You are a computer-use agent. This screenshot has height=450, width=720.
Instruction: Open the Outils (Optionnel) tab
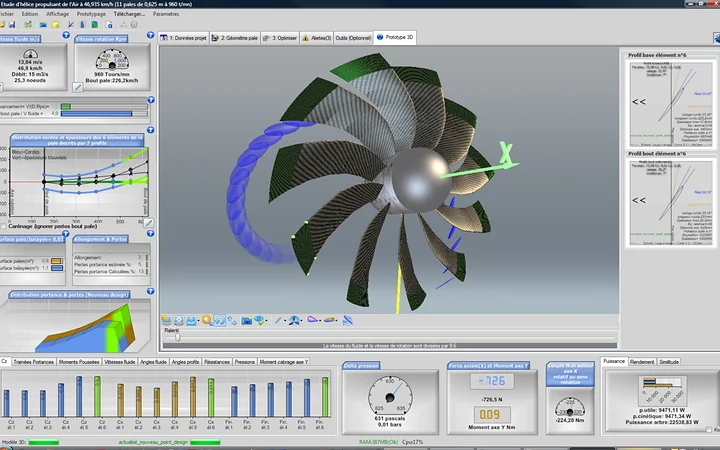click(x=353, y=38)
